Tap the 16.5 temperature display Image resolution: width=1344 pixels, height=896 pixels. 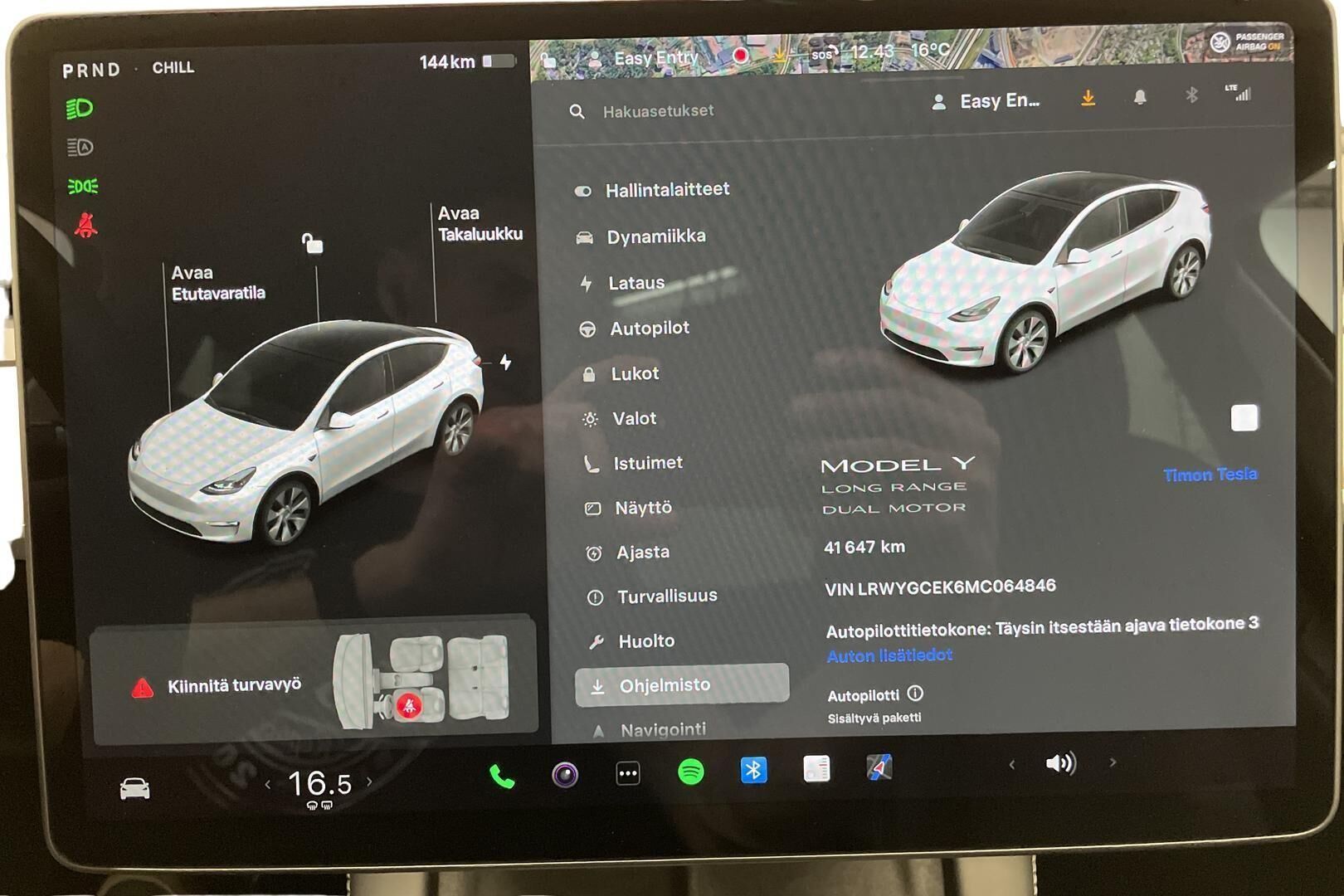point(319,784)
